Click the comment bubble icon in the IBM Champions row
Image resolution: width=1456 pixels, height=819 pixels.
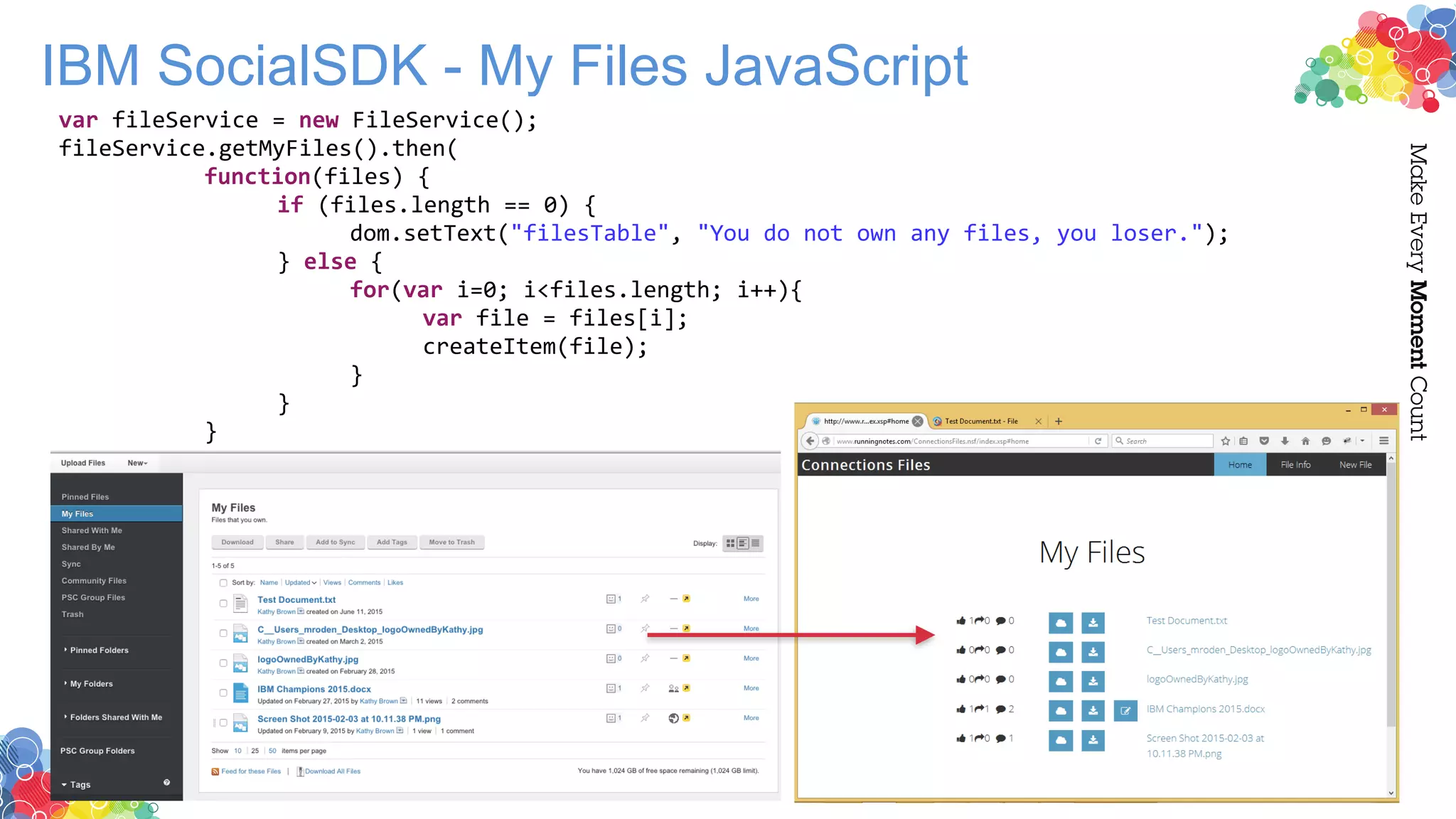1001,709
